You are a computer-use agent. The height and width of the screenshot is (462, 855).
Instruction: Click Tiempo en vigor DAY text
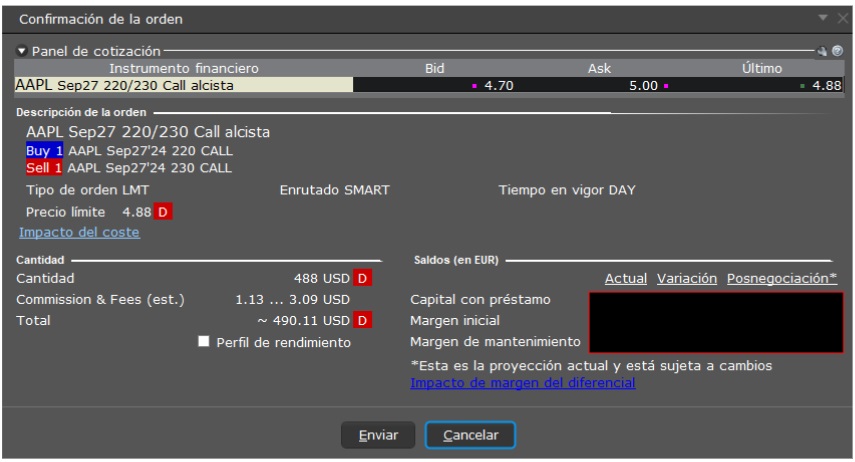tap(567, 190)
